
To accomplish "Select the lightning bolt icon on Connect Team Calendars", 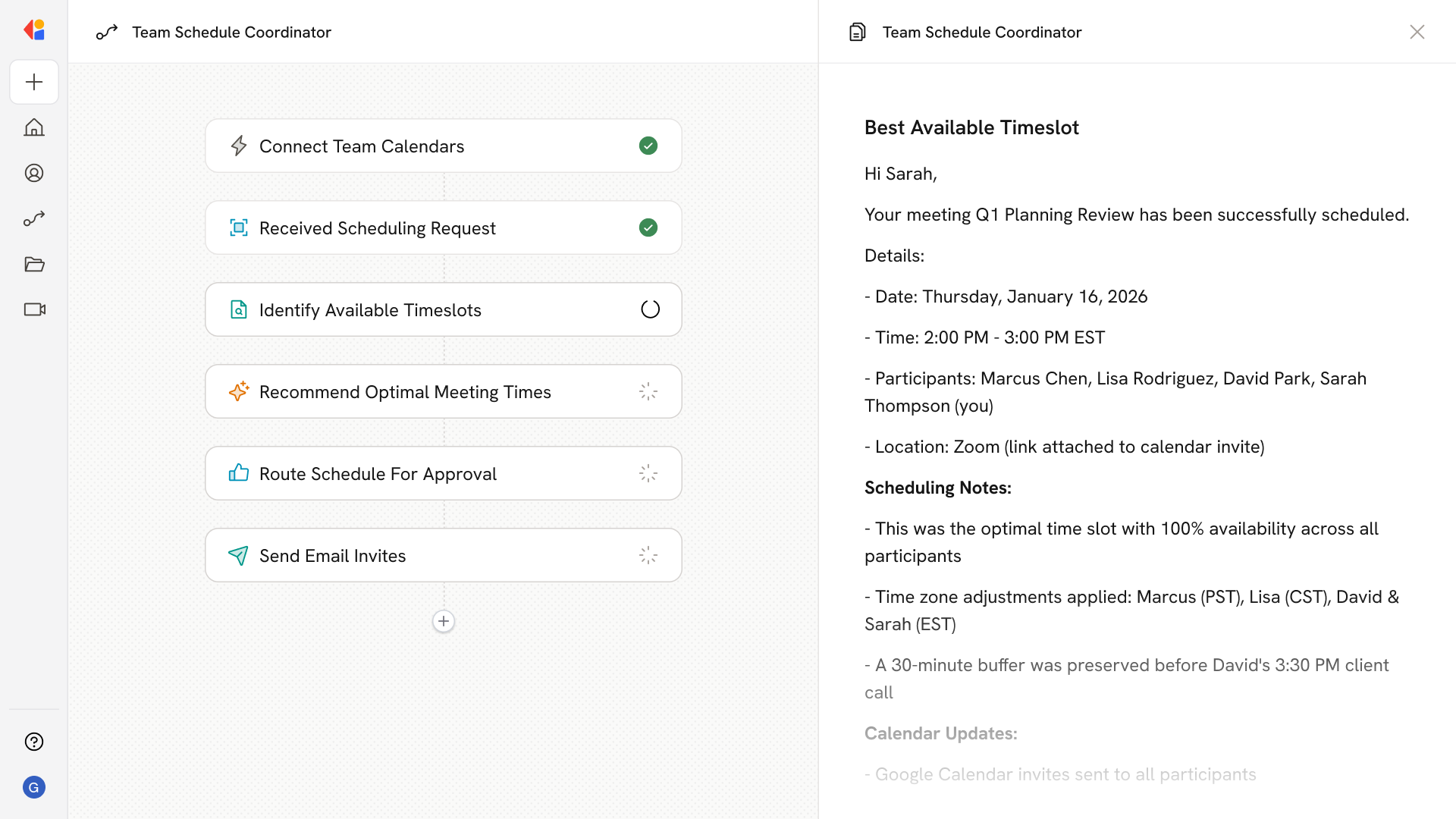I will (x=239, y=146).
